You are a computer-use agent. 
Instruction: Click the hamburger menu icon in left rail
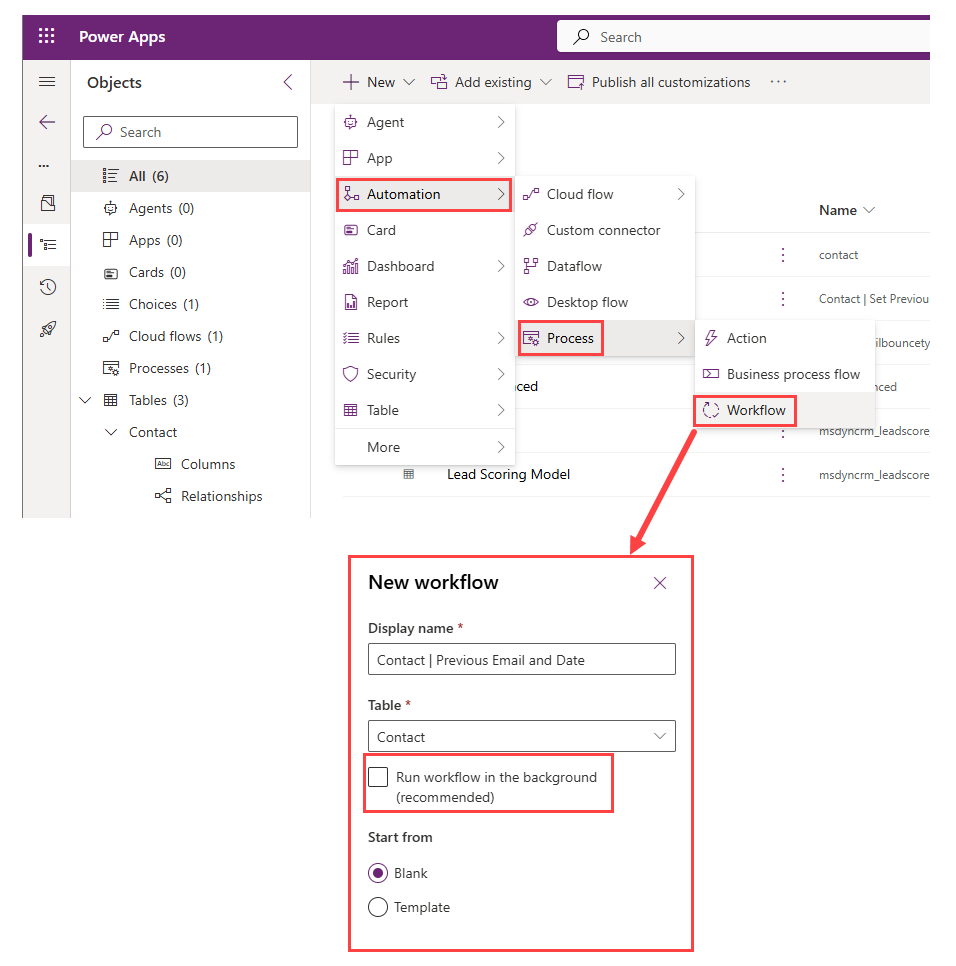[47, 82]
